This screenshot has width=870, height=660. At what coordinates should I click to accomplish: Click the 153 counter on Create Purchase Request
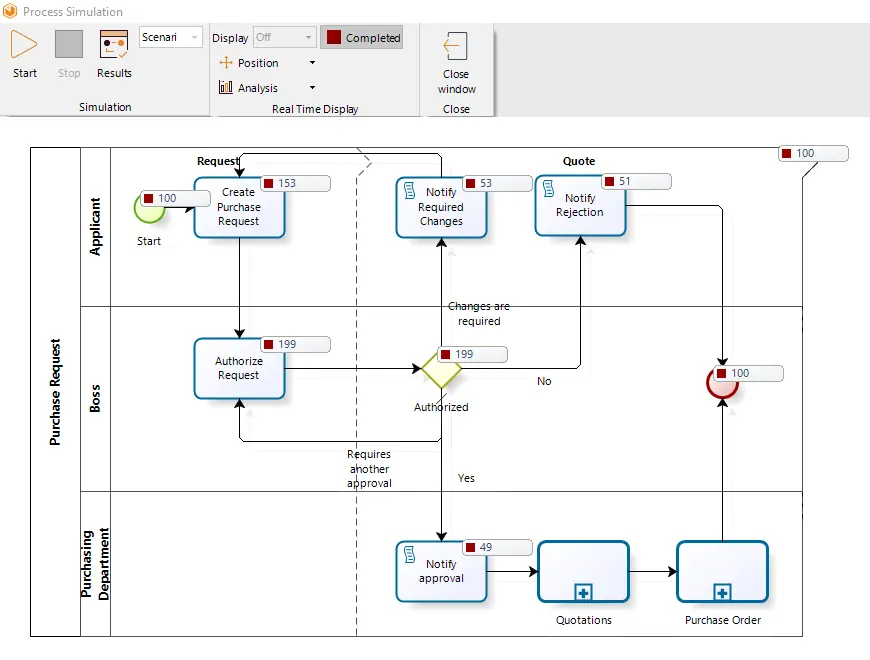point(296,183)
